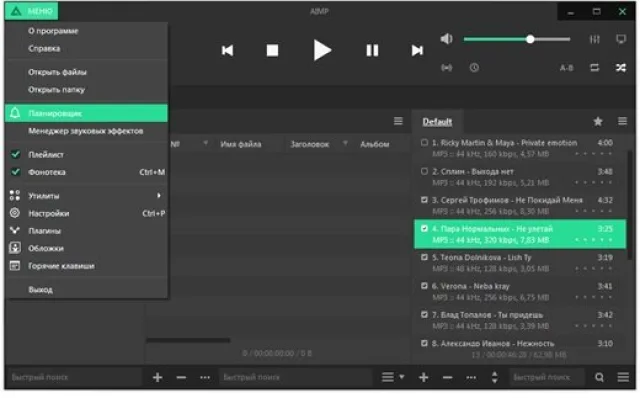Select track Verona - Neba kray
Screen dimensions: 640x398
click(520, 291)
